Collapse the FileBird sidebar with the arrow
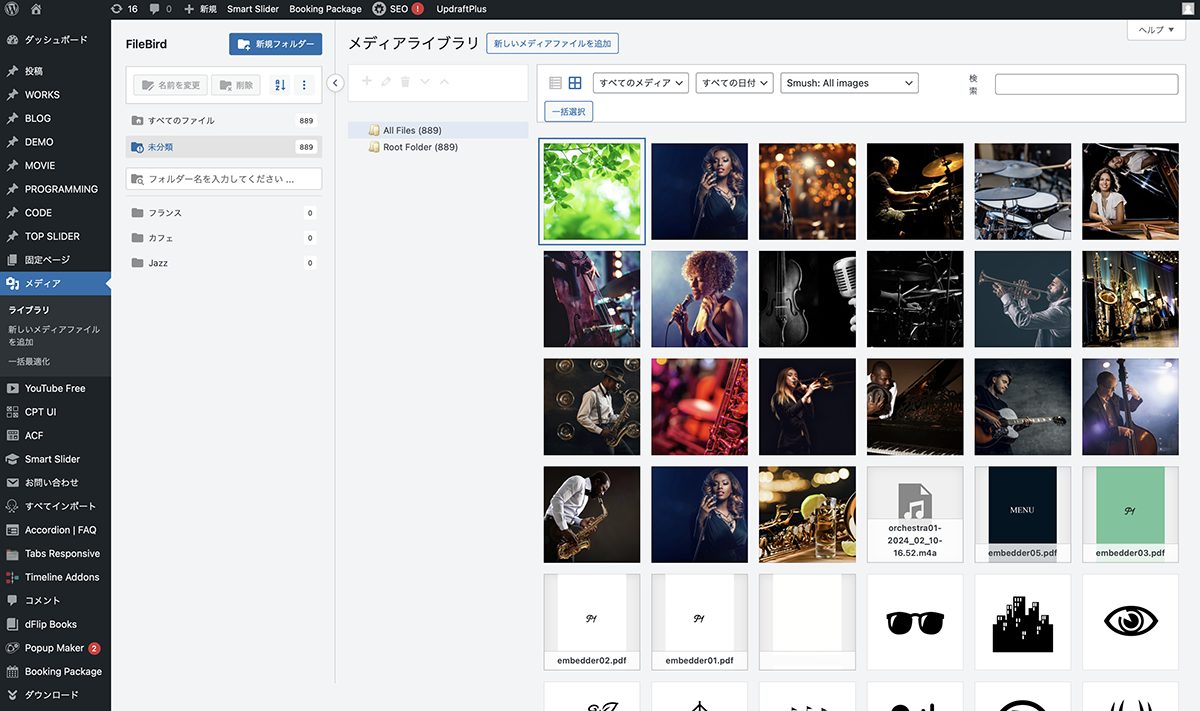This screenshot has height=711, width=1200. coord(336,83)
